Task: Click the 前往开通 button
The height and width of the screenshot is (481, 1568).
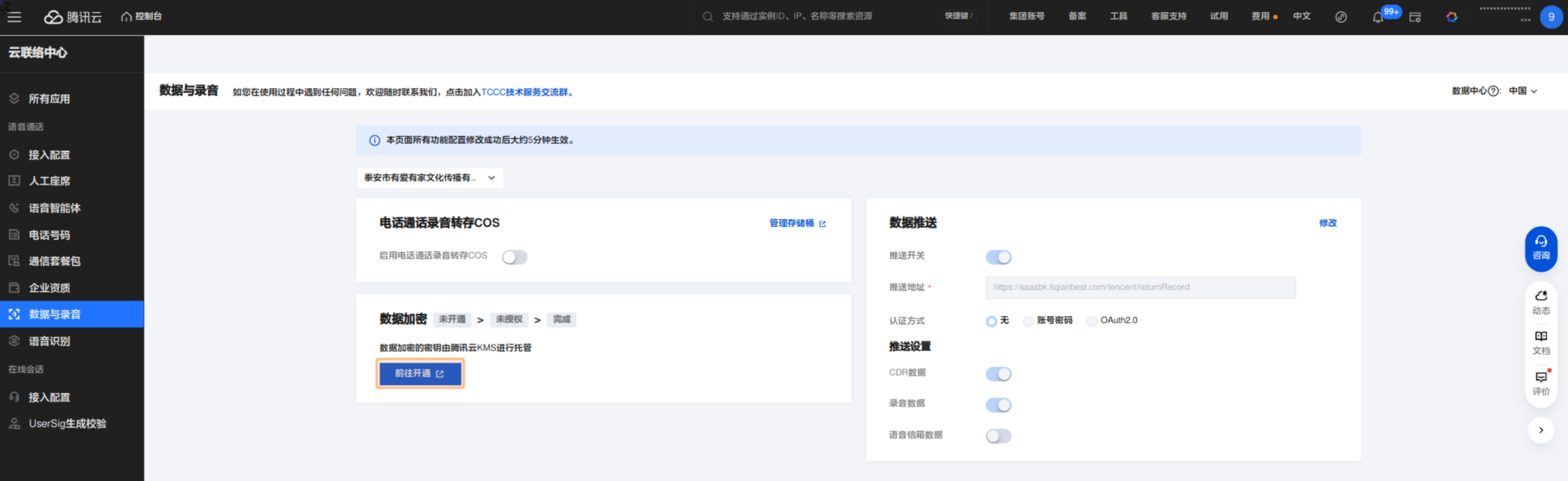Action: 420,373
